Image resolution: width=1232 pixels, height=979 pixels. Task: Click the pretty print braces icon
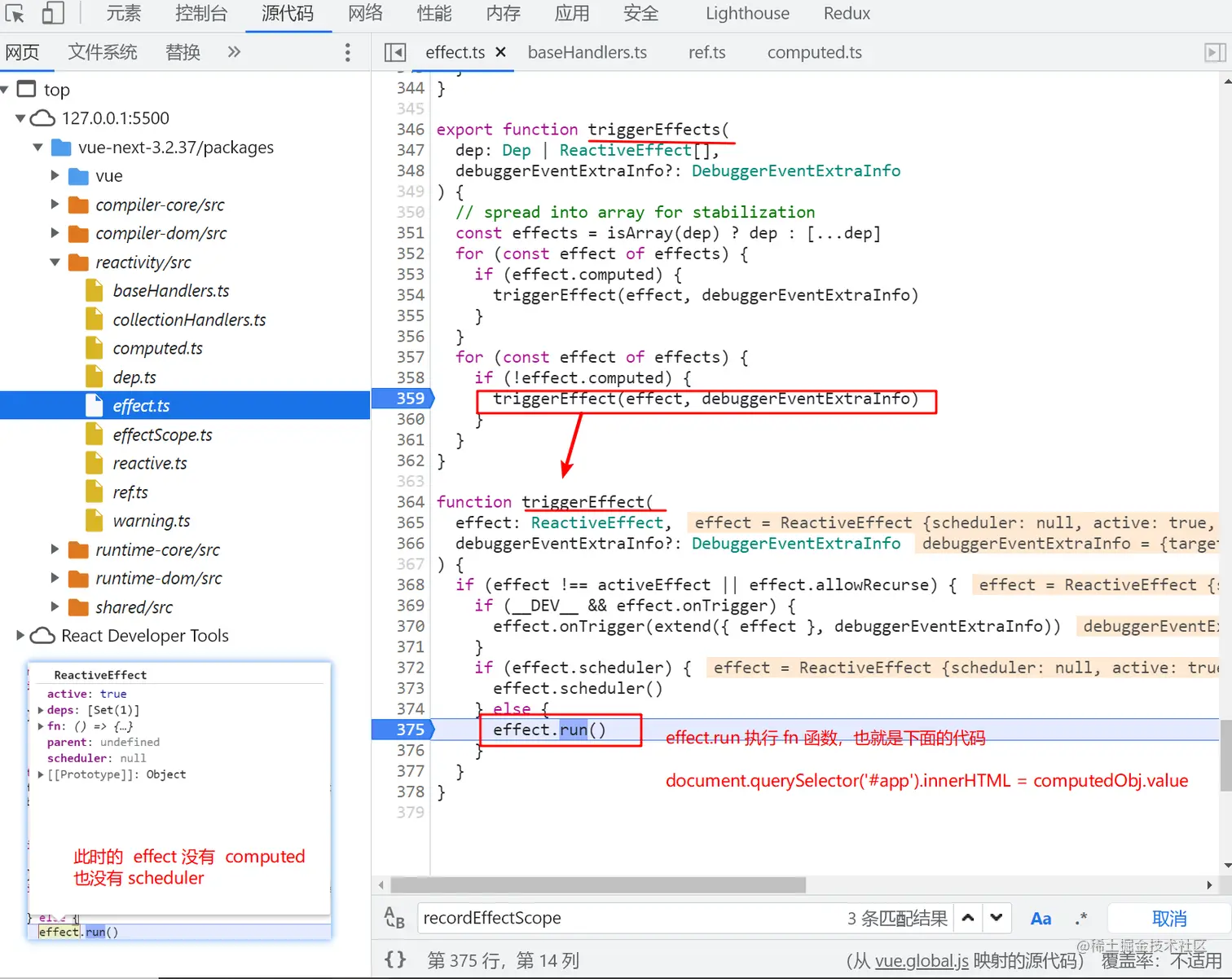pyautogui.click(x=395, y=959)
